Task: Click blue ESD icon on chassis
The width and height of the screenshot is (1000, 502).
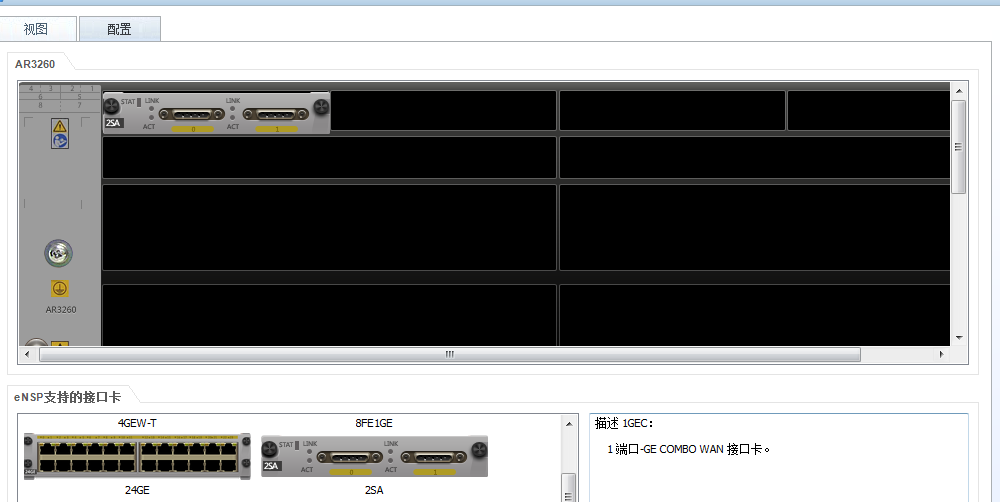Action: 60,140
